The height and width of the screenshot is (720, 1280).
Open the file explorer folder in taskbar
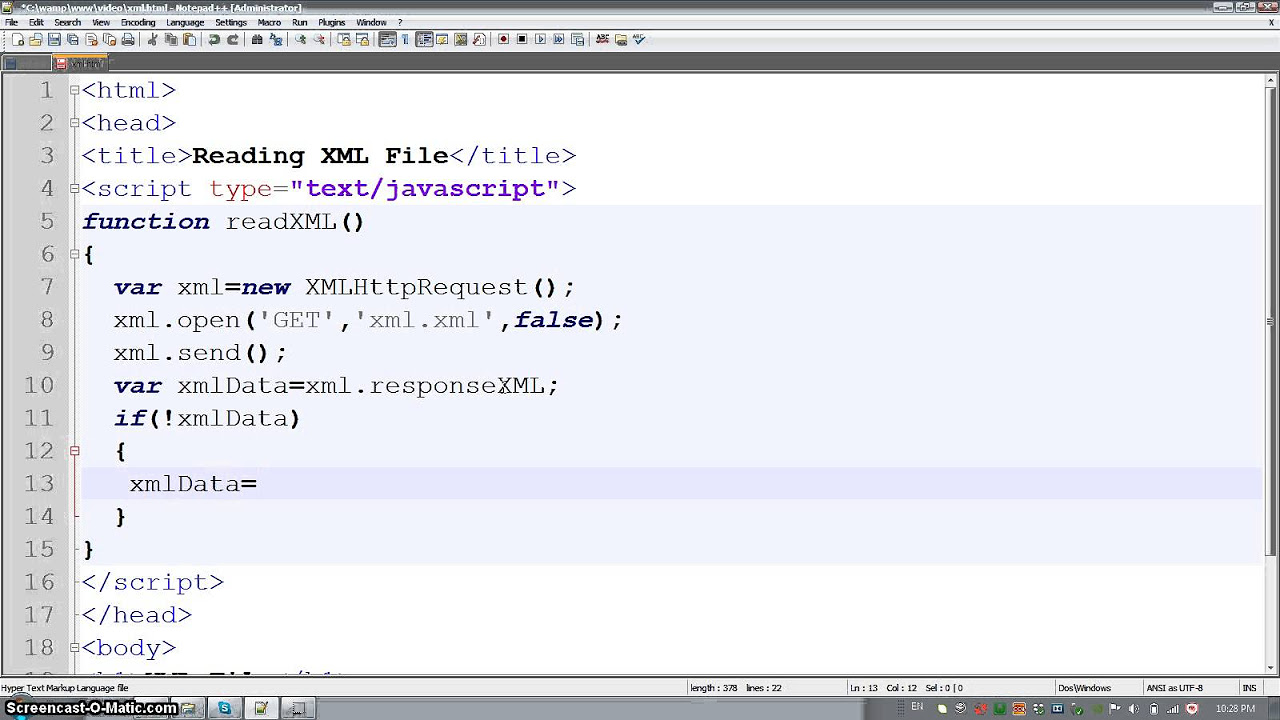click(x=188, y=708)
